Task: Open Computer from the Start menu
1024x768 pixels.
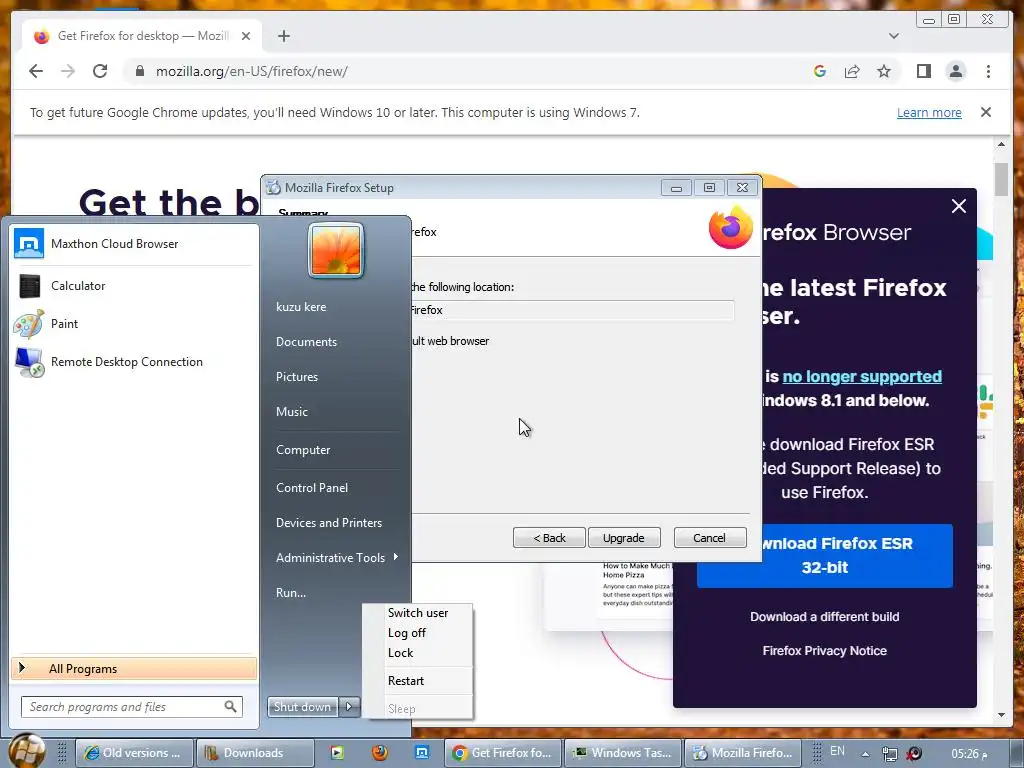Action: [303, 450]
